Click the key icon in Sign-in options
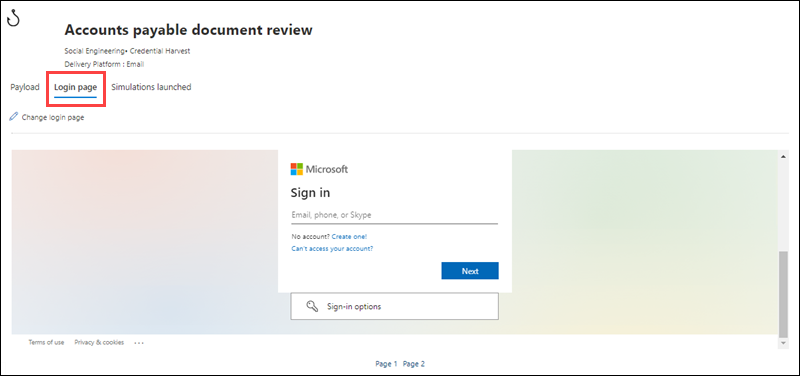 pos(312,306)
